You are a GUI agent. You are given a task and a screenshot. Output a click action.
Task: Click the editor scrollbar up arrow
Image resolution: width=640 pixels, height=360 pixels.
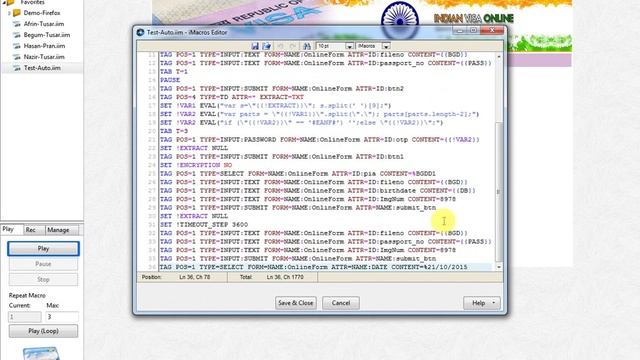click(x=499, y=56)
